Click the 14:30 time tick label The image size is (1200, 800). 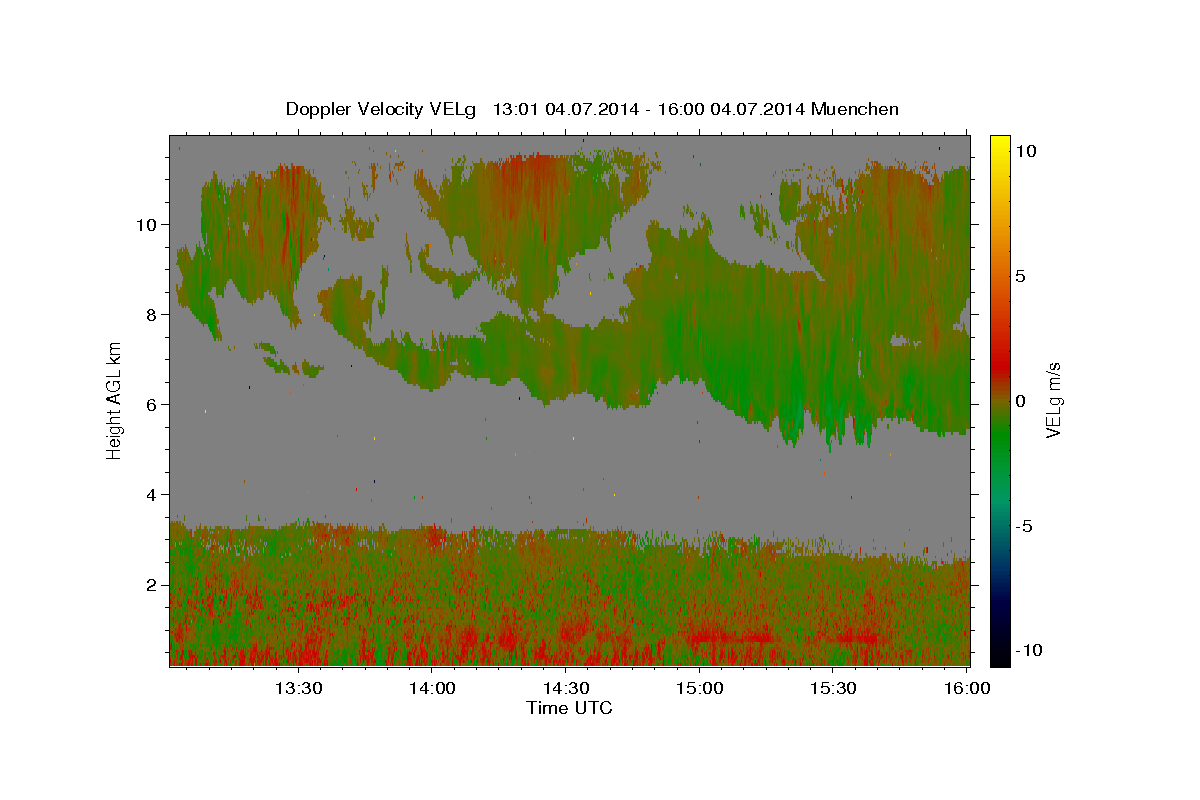pos(565,688)
